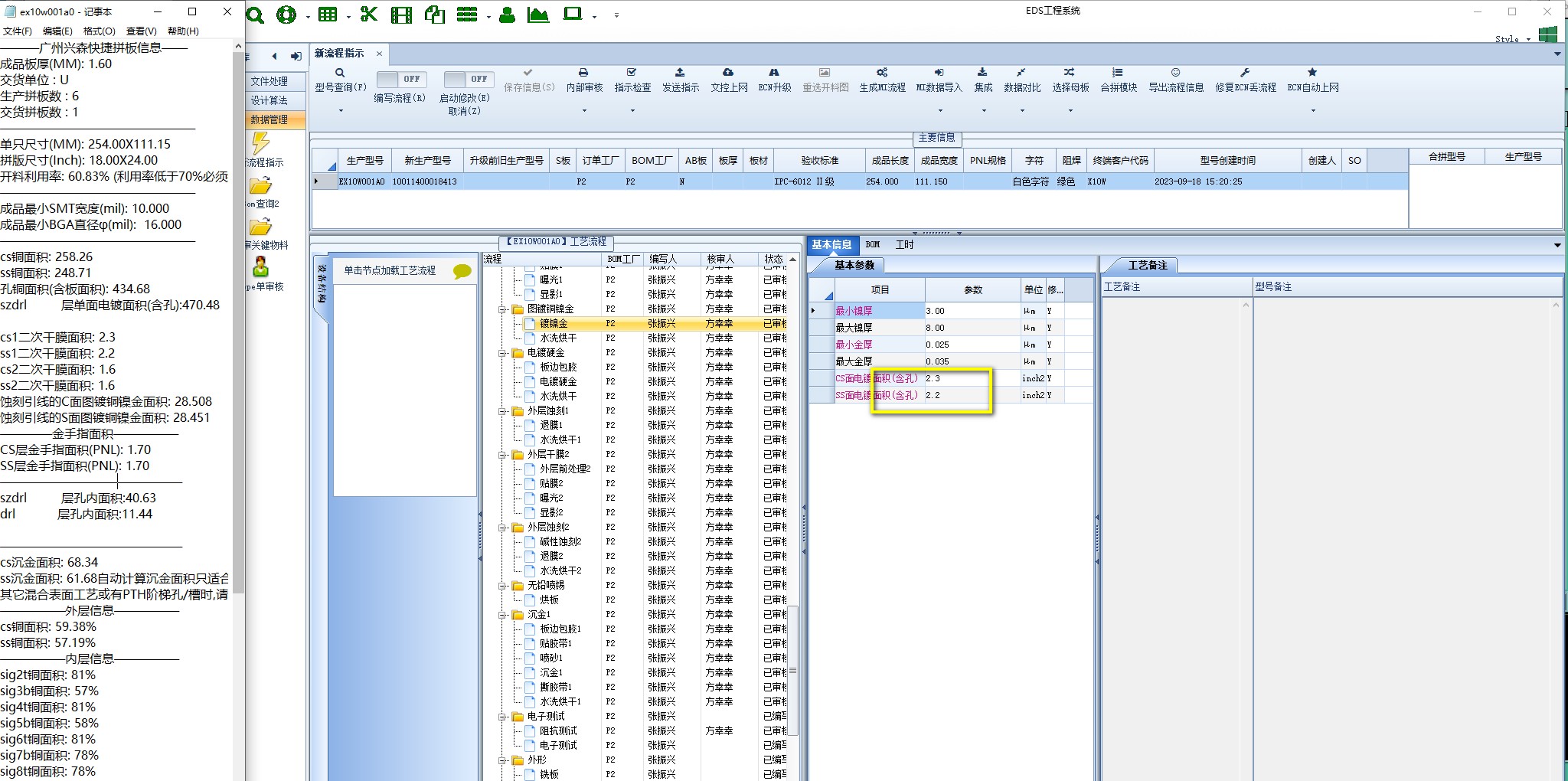Click ECN升级 toolbar button
This screenshot has height=781, width=1568.
tap(774, 80)
